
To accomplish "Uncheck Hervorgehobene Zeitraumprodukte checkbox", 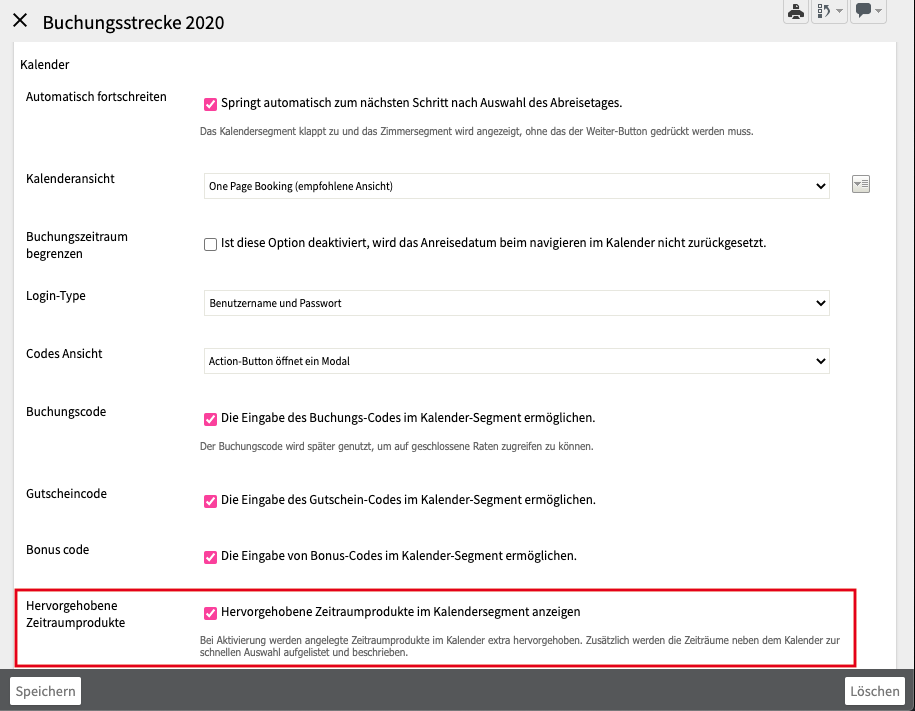I will [210, 613].
